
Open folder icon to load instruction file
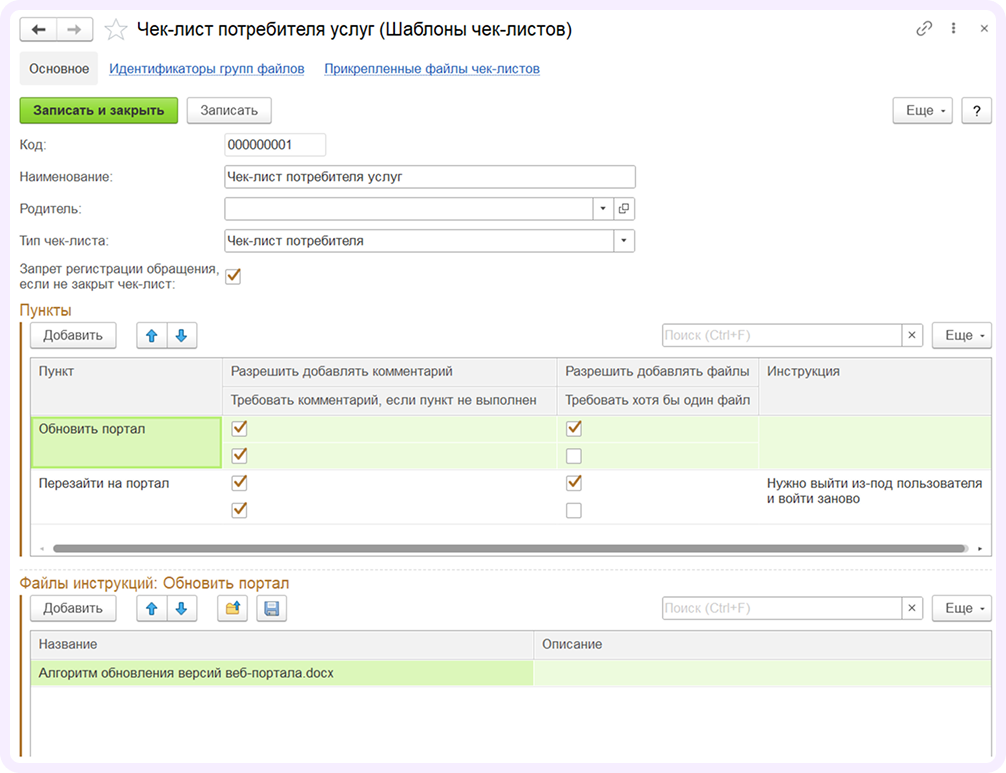(231, 607)
